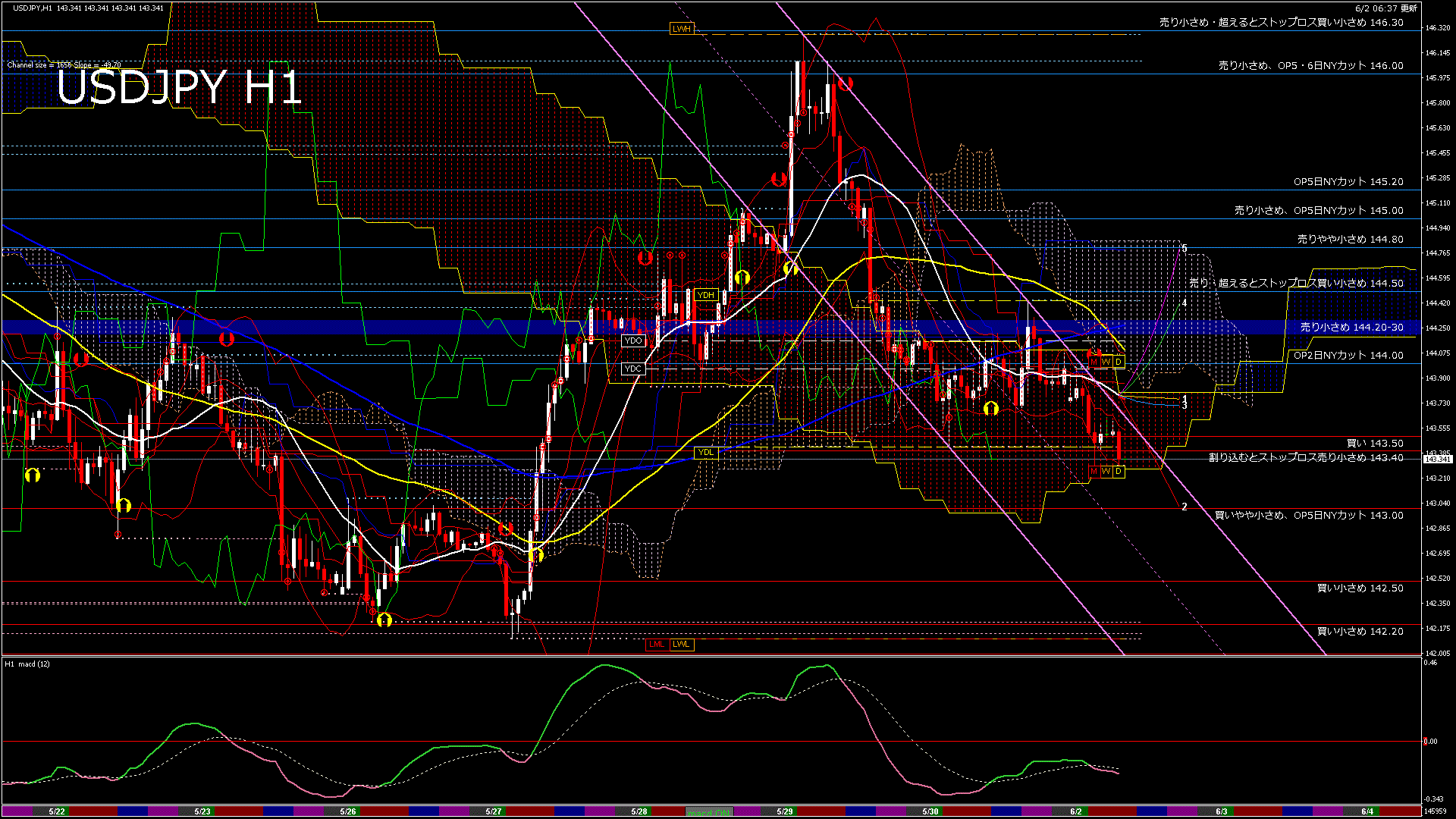The height and width of the screenshot is (819, 1456).
Task: Select the OP5日NYカット 145.20 annotation
Action: [1348, 182]
